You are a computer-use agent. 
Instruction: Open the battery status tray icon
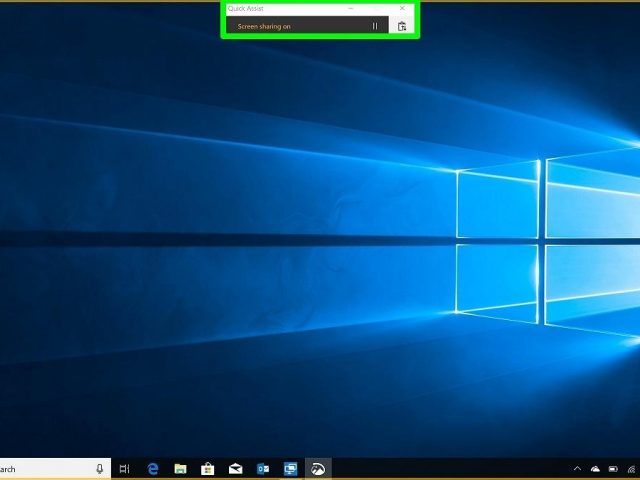click(613, 469)
